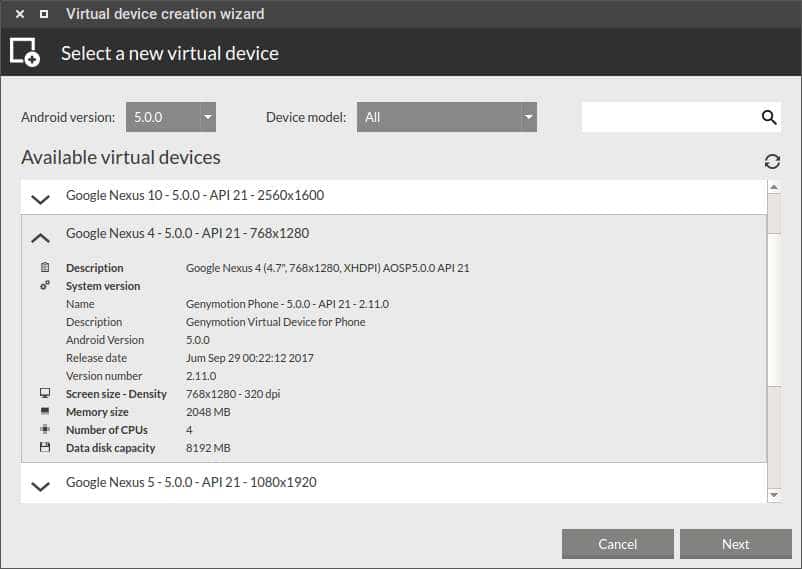Collapse Google Nexus 4 device details
Viewport: 802px width, 569px height.
pos(40,237)
